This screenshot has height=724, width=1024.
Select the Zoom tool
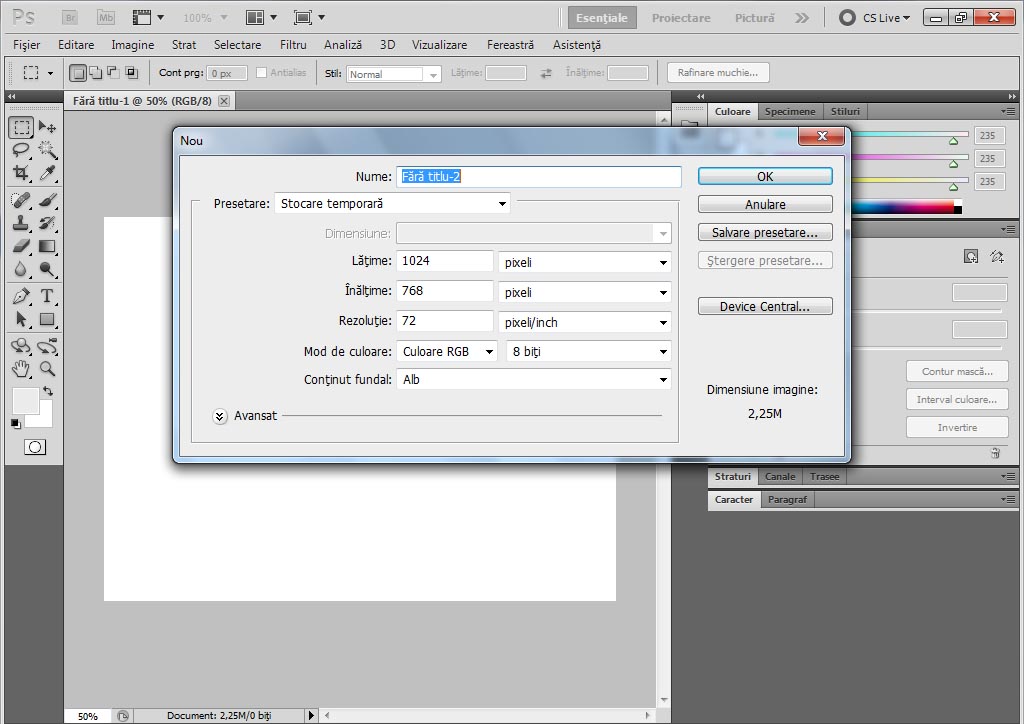click(x=47, y=369)
